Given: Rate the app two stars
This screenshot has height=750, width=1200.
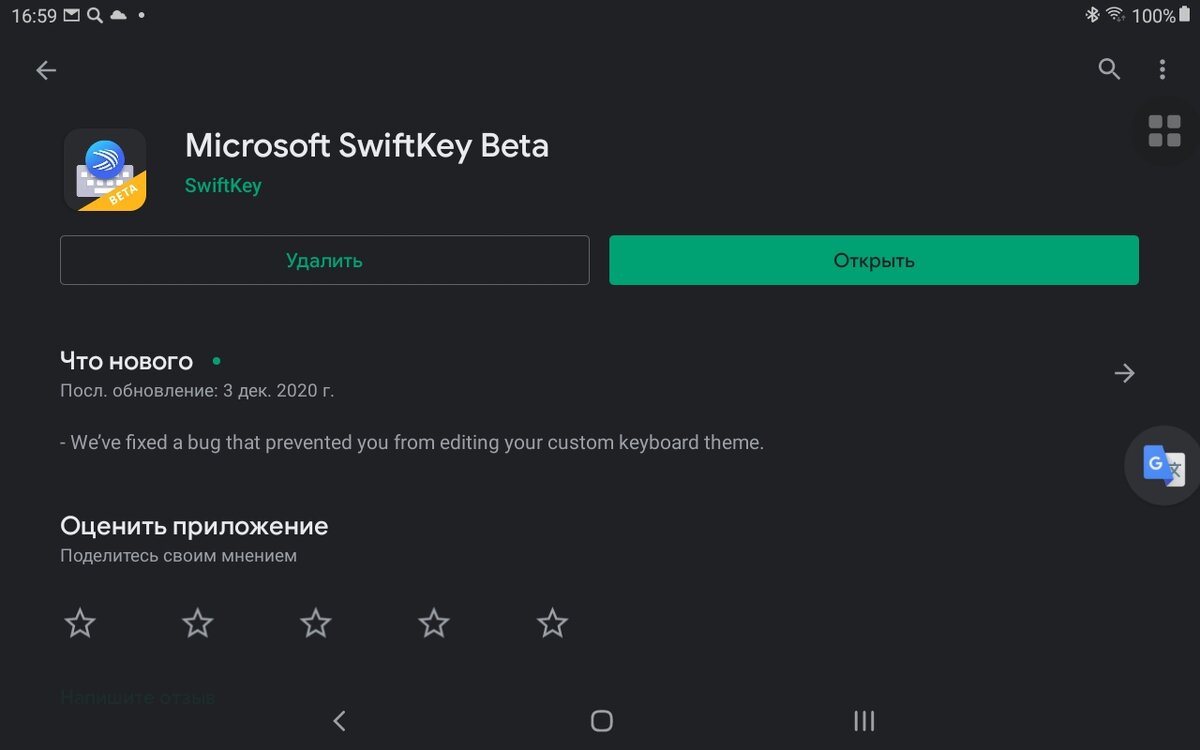Looking at the screenshot, I should pos(198,624).
